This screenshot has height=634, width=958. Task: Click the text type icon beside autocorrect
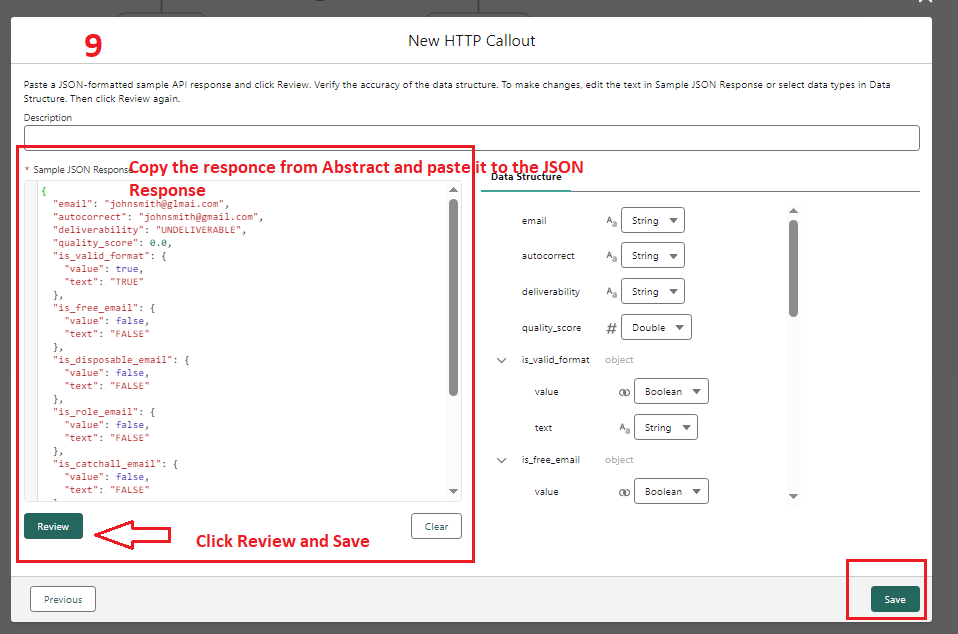click(x=611, y=256)
